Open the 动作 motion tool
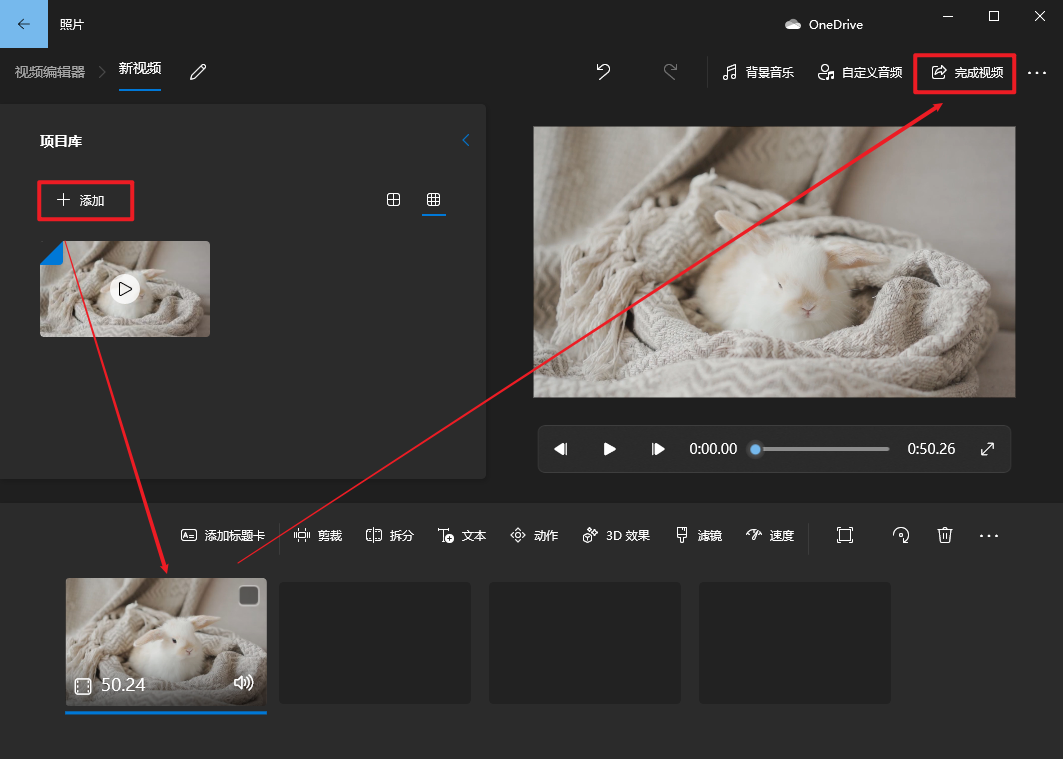This screenshot has height=759, width=1063. (x=534, y=535)
